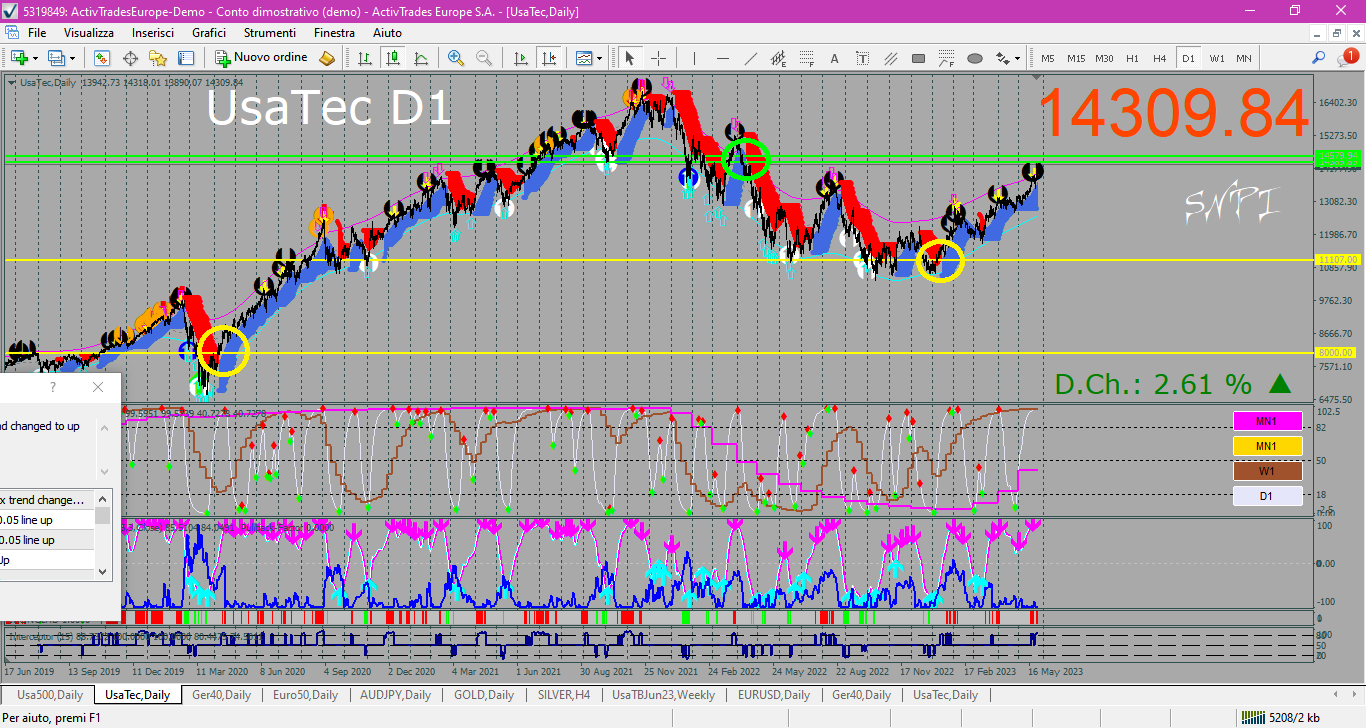The height and width of the screenshot is (728, 1366).
Task: Draw a trendline
Action: 751,58
